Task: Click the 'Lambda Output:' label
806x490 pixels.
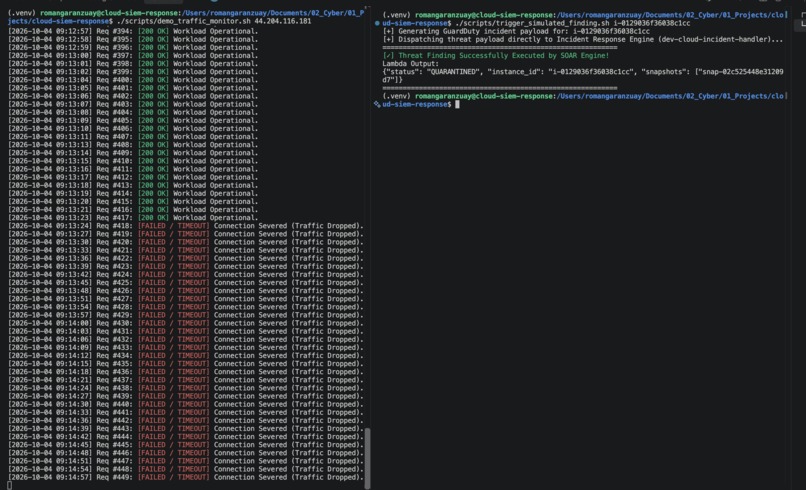Action: 411,64
